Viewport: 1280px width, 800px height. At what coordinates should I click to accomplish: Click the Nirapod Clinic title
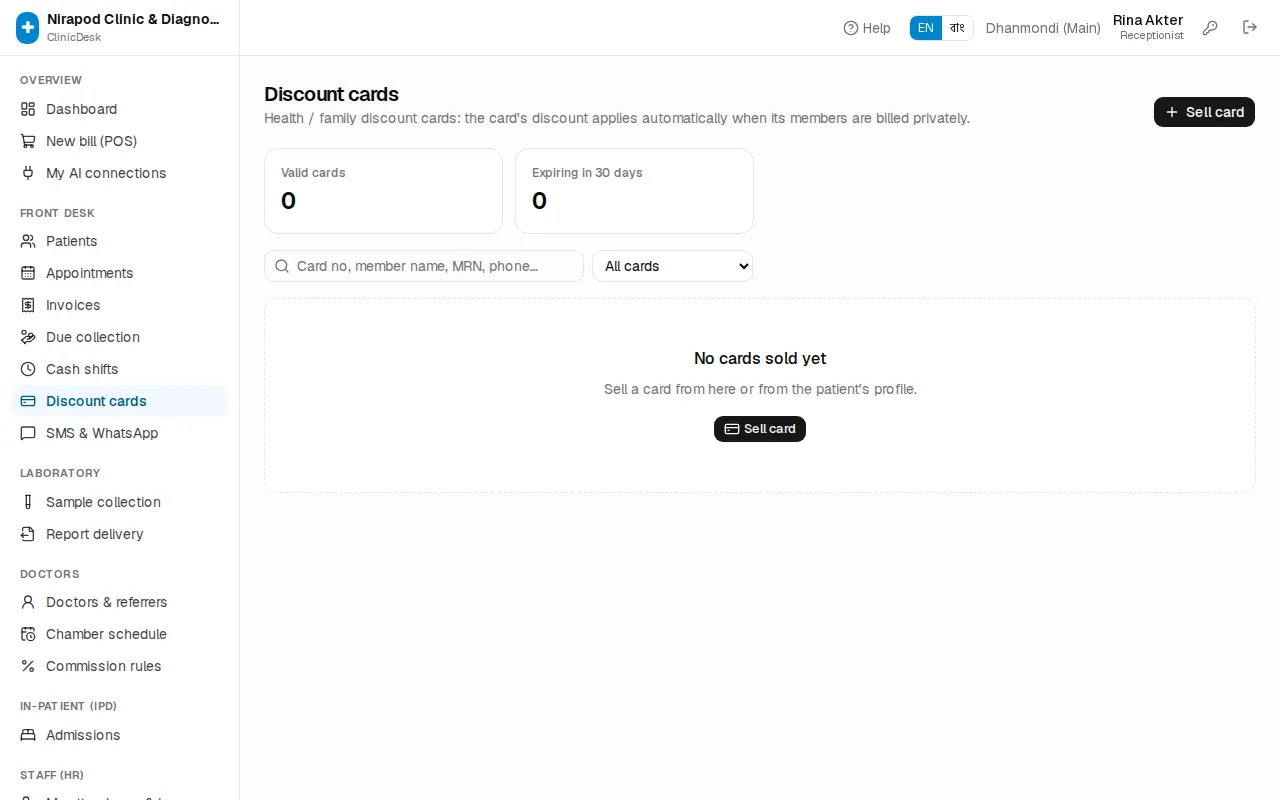pos(133,19)
